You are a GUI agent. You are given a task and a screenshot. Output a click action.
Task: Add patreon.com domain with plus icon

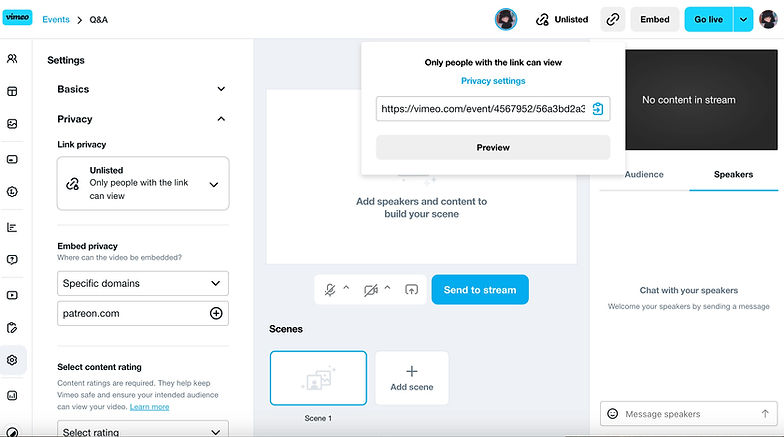point(216,313)
